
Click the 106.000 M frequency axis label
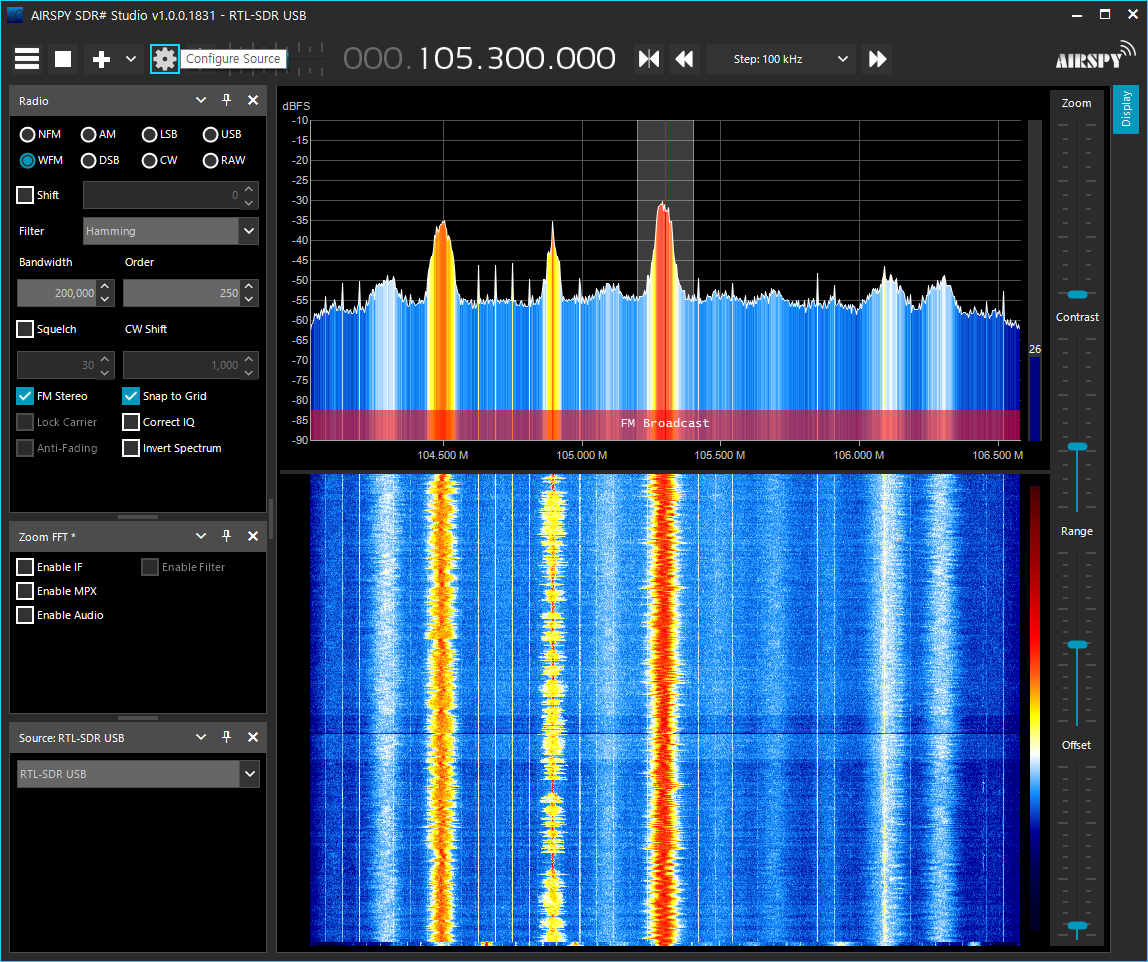pos(859,455)
